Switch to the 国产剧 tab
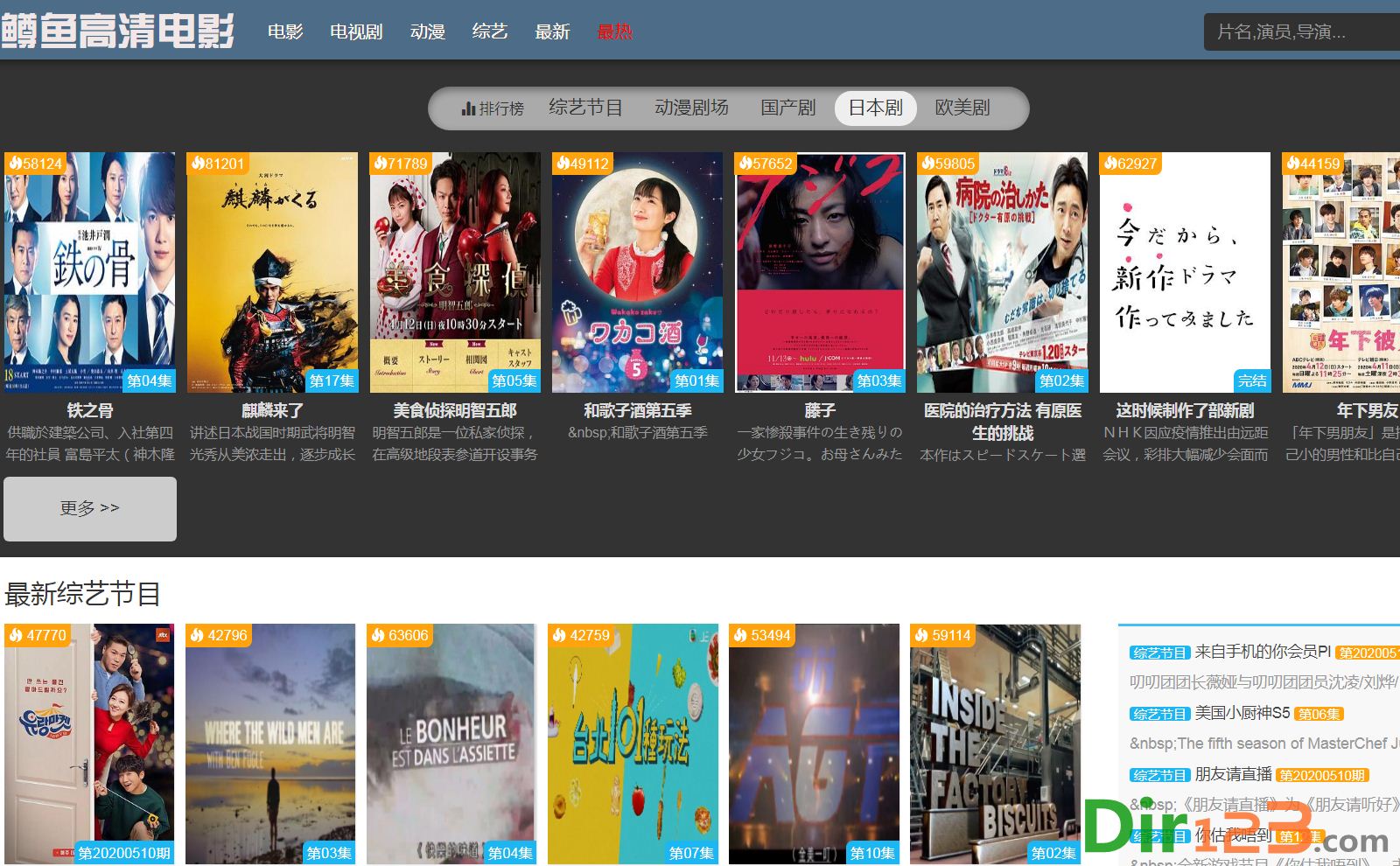Screen dimensions: 1400x866 click(787, 108)
